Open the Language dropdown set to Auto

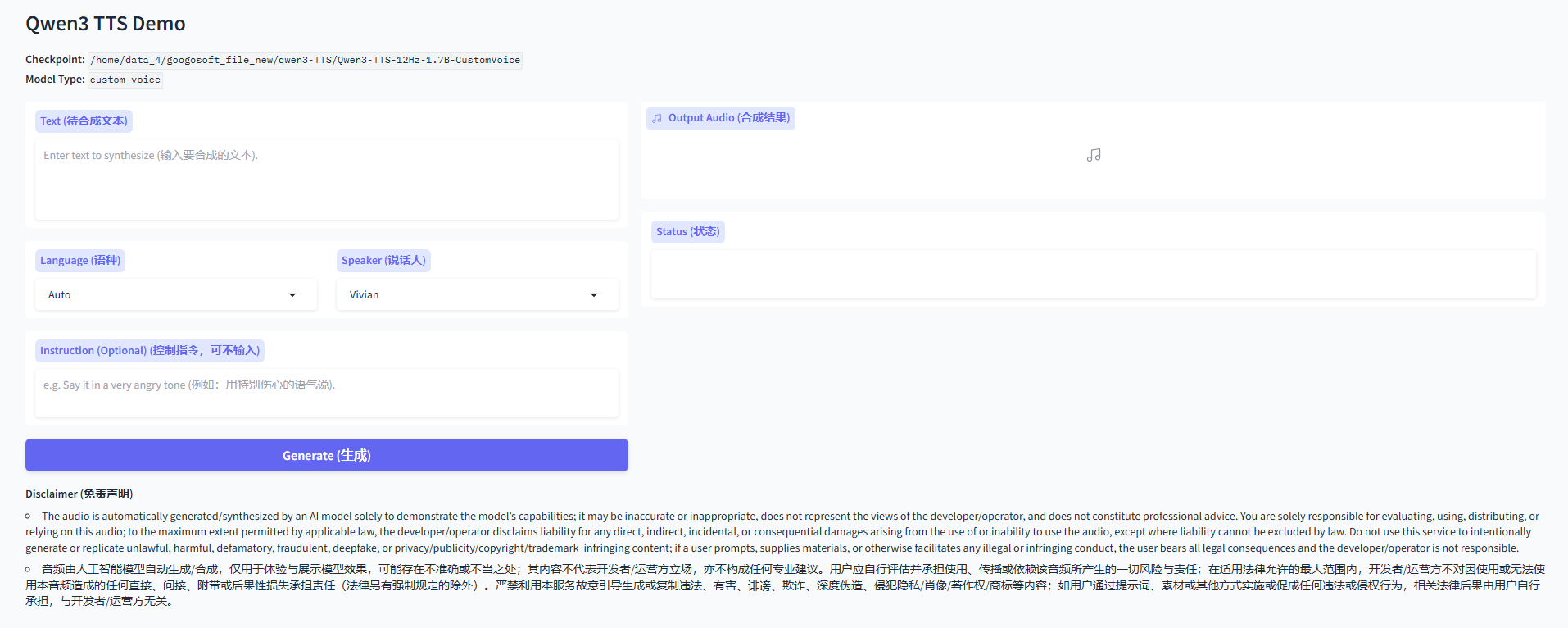point(176,294)
